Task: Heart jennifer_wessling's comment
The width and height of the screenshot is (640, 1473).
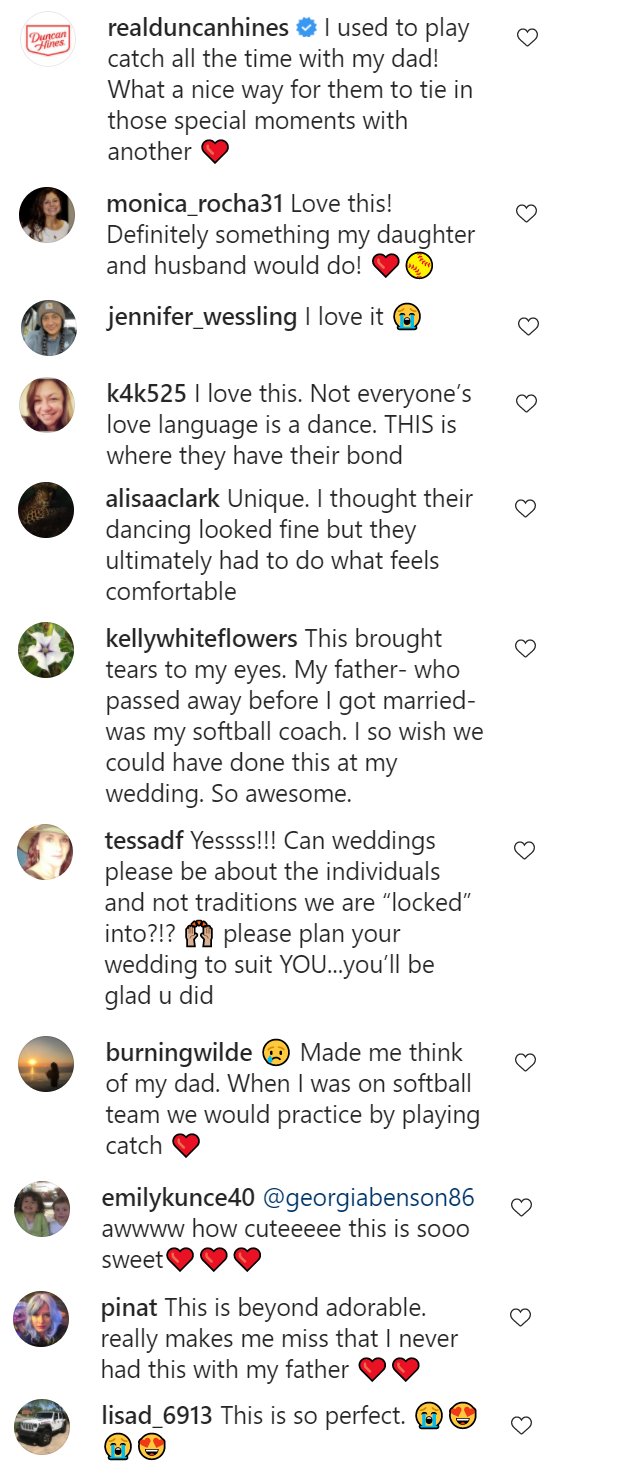Action: [x=527, y=326]
